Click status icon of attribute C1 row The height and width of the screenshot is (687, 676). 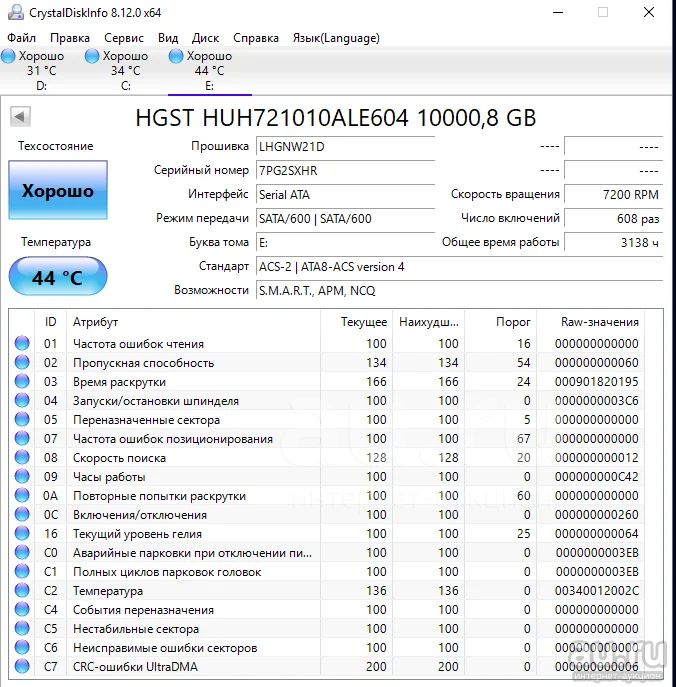pos(22,571)
